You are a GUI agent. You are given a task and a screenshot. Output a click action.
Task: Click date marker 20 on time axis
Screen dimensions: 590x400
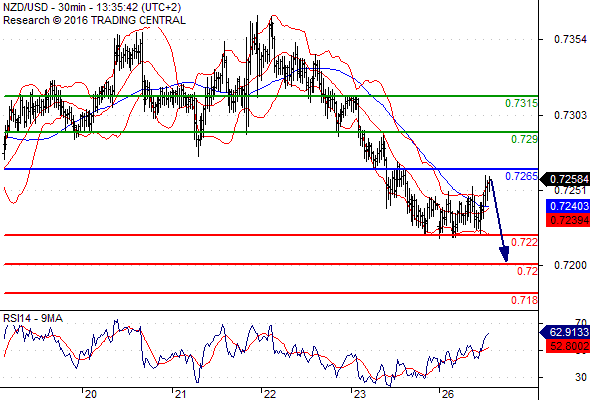coord(91,394)
